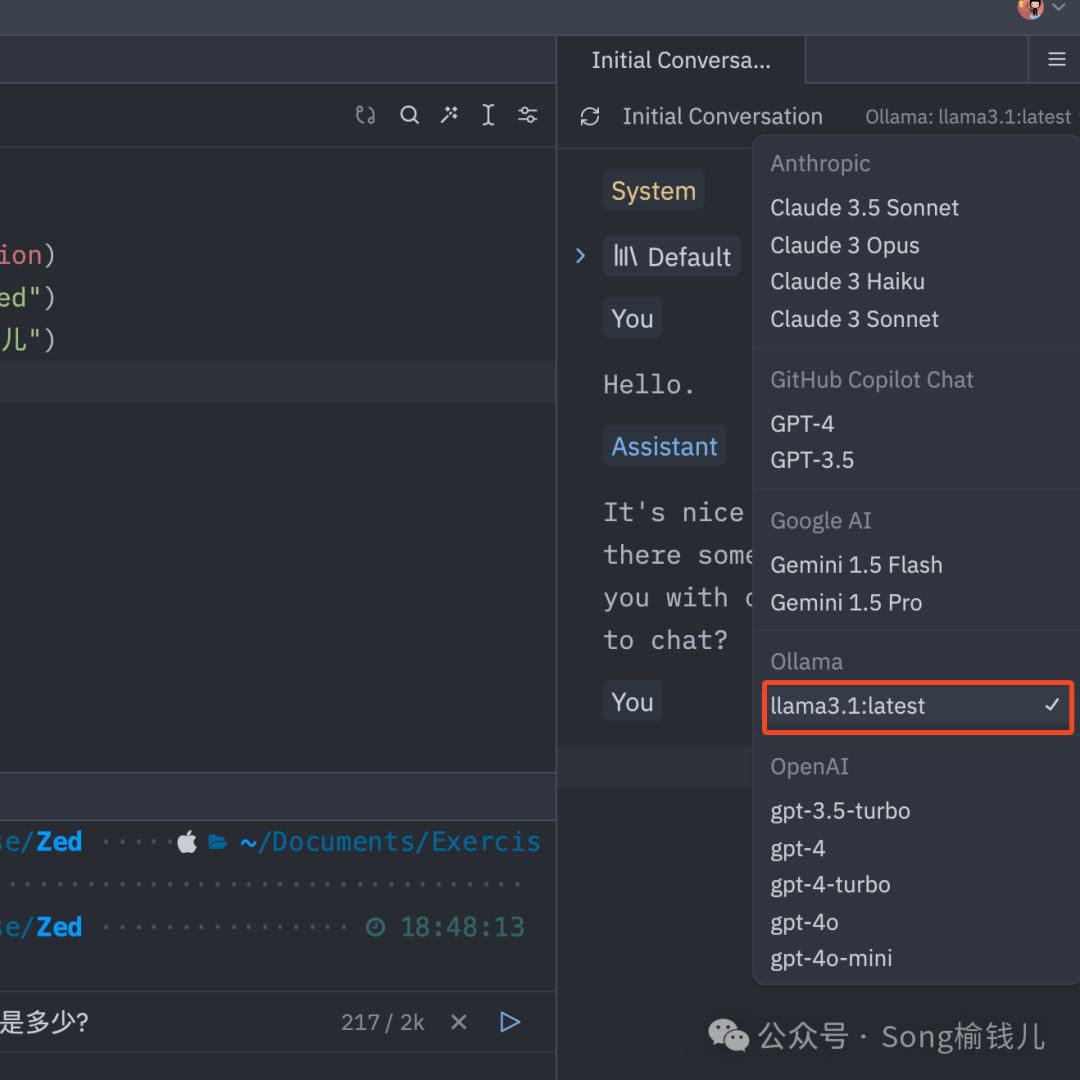This screenshot has height=1080, width=1080.
Task: Click the Apple logo in terminal prompt
Action: click(x=187, y=842)
